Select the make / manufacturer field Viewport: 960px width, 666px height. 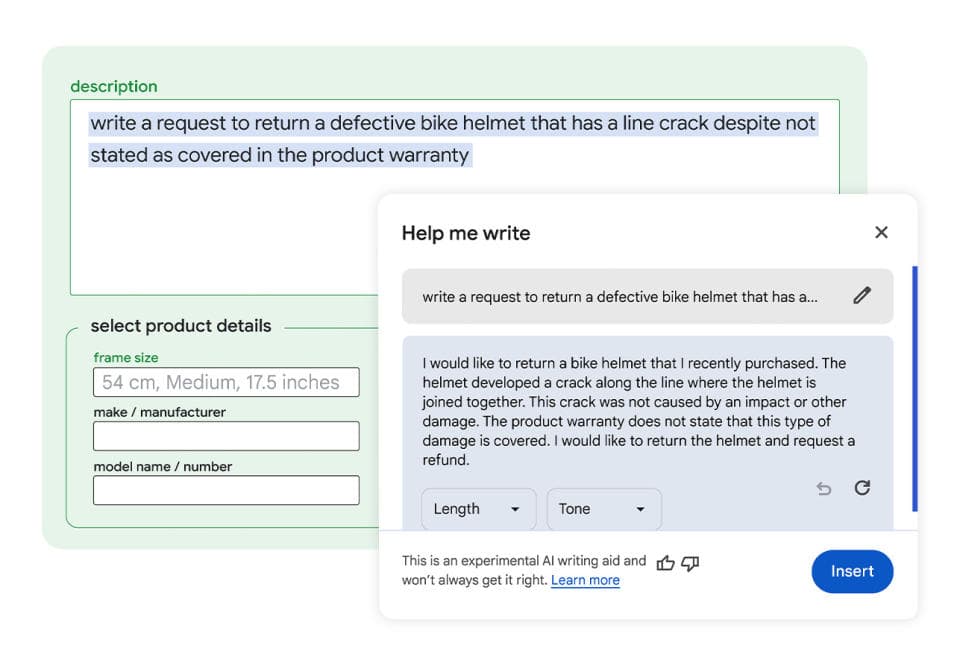point(226,436)
